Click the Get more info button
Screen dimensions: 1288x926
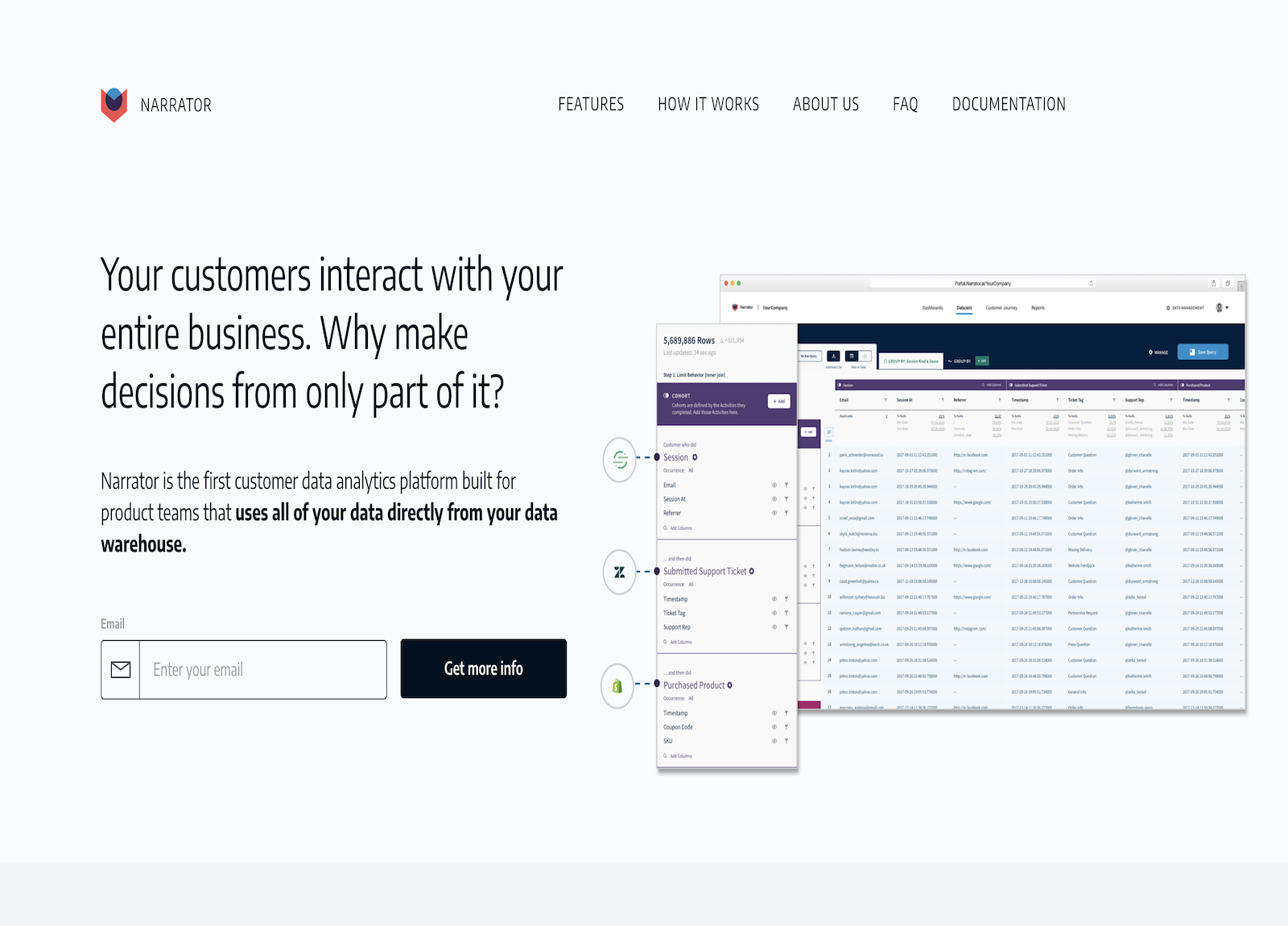pos(484,668)
